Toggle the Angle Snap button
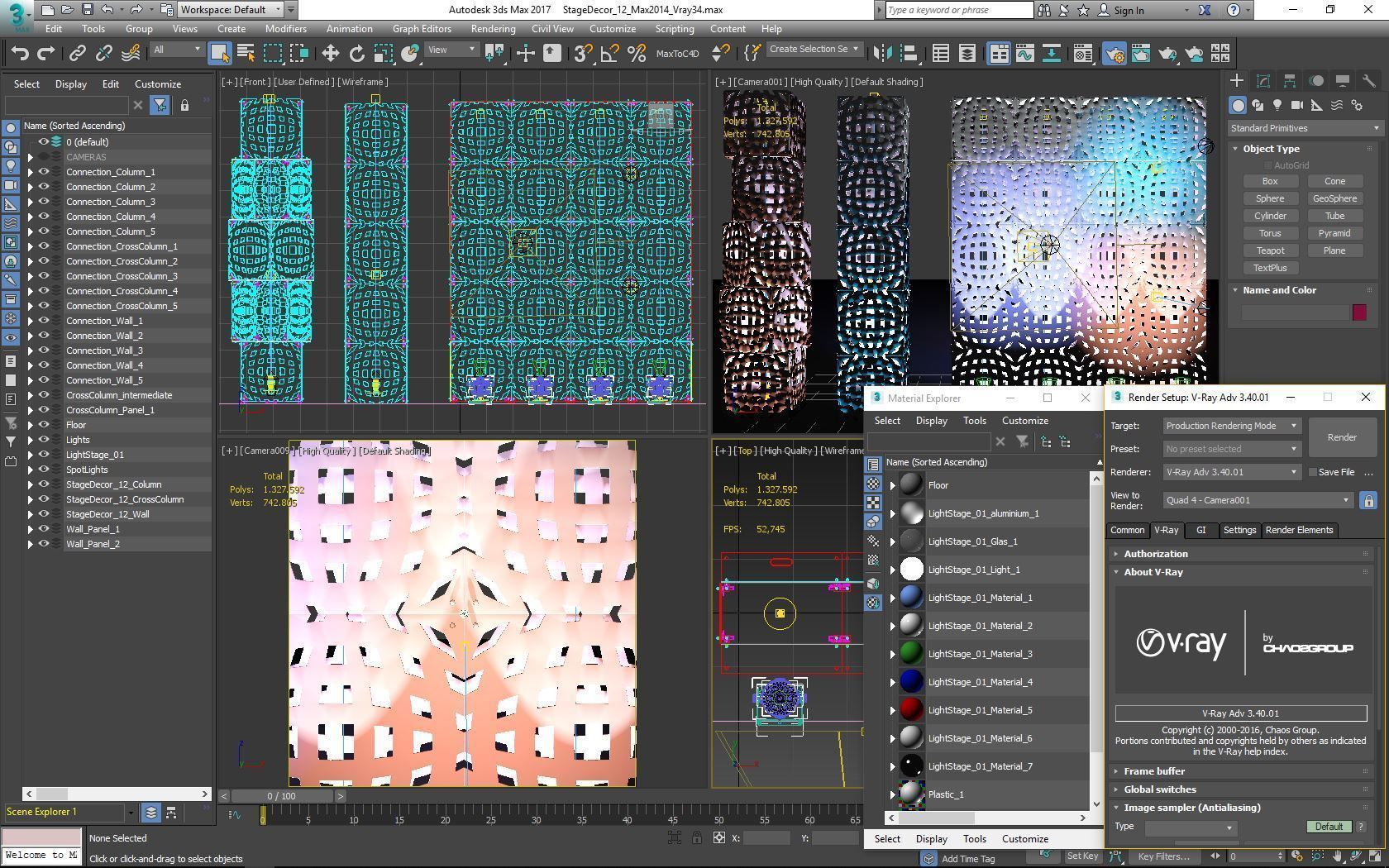This screenshot has height=868, width=1389. click(609, 54)
